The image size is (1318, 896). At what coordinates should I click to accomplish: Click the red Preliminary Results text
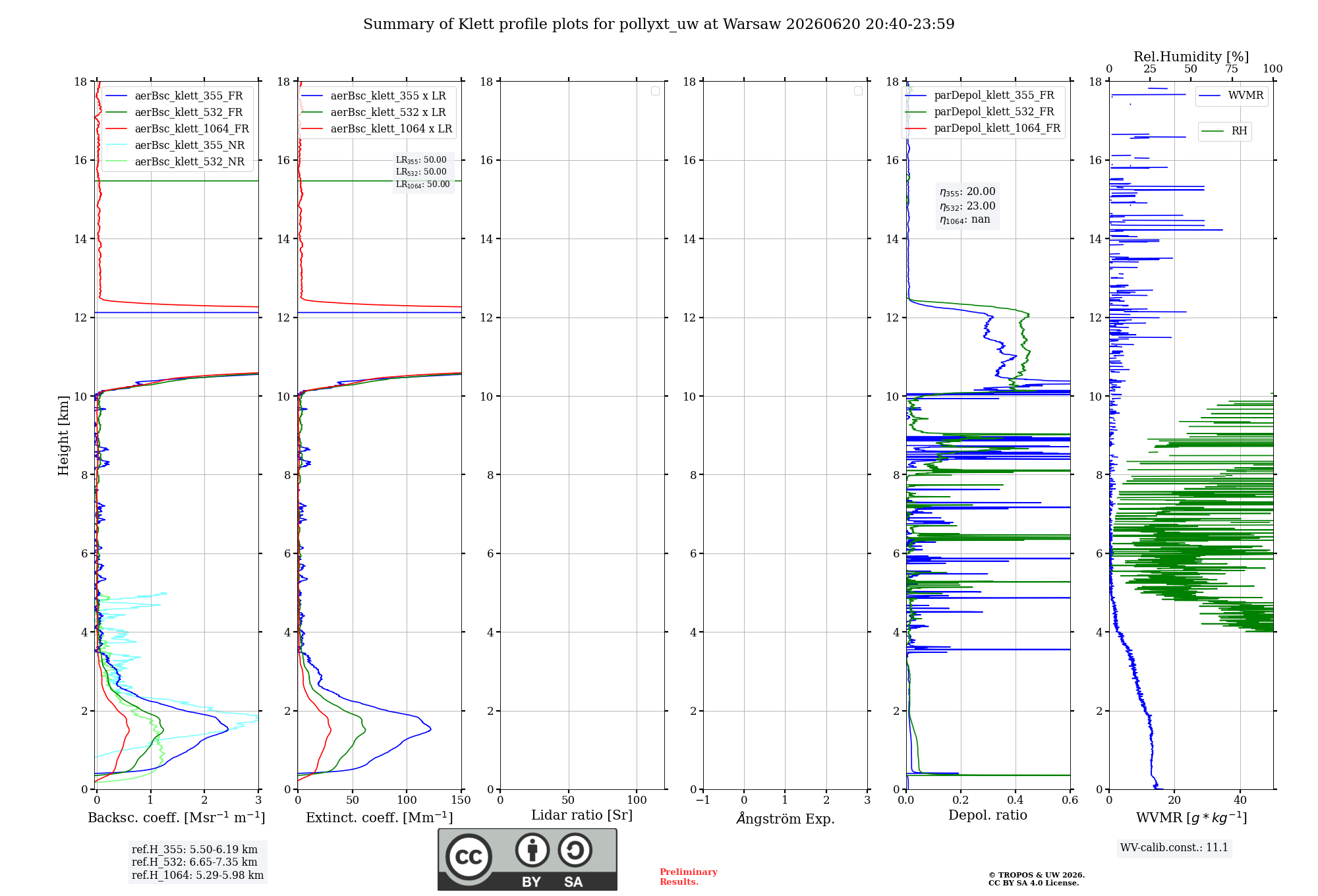coord(689,877)
